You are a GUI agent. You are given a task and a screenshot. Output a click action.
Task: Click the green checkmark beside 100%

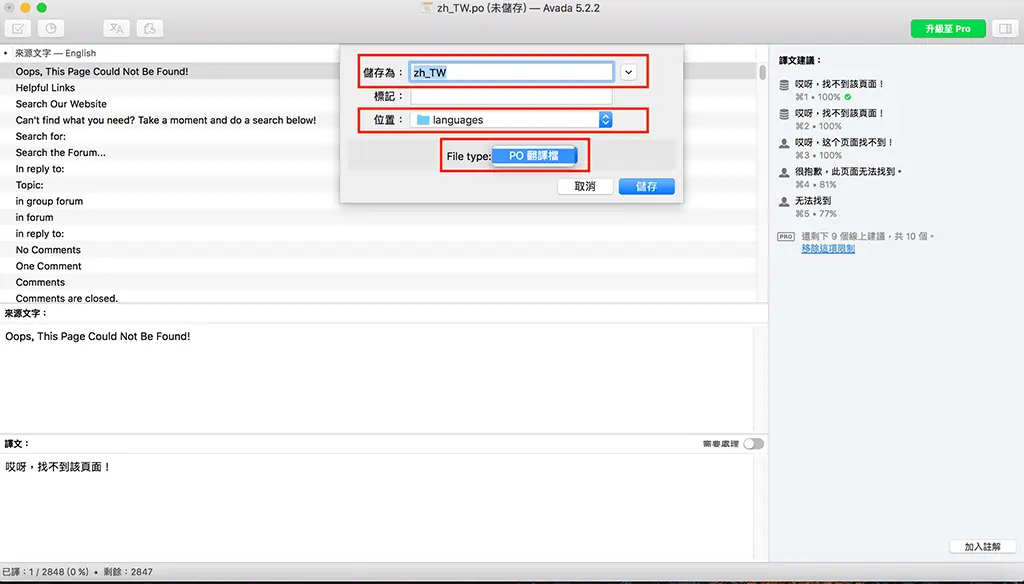click(x=848, y=97)
